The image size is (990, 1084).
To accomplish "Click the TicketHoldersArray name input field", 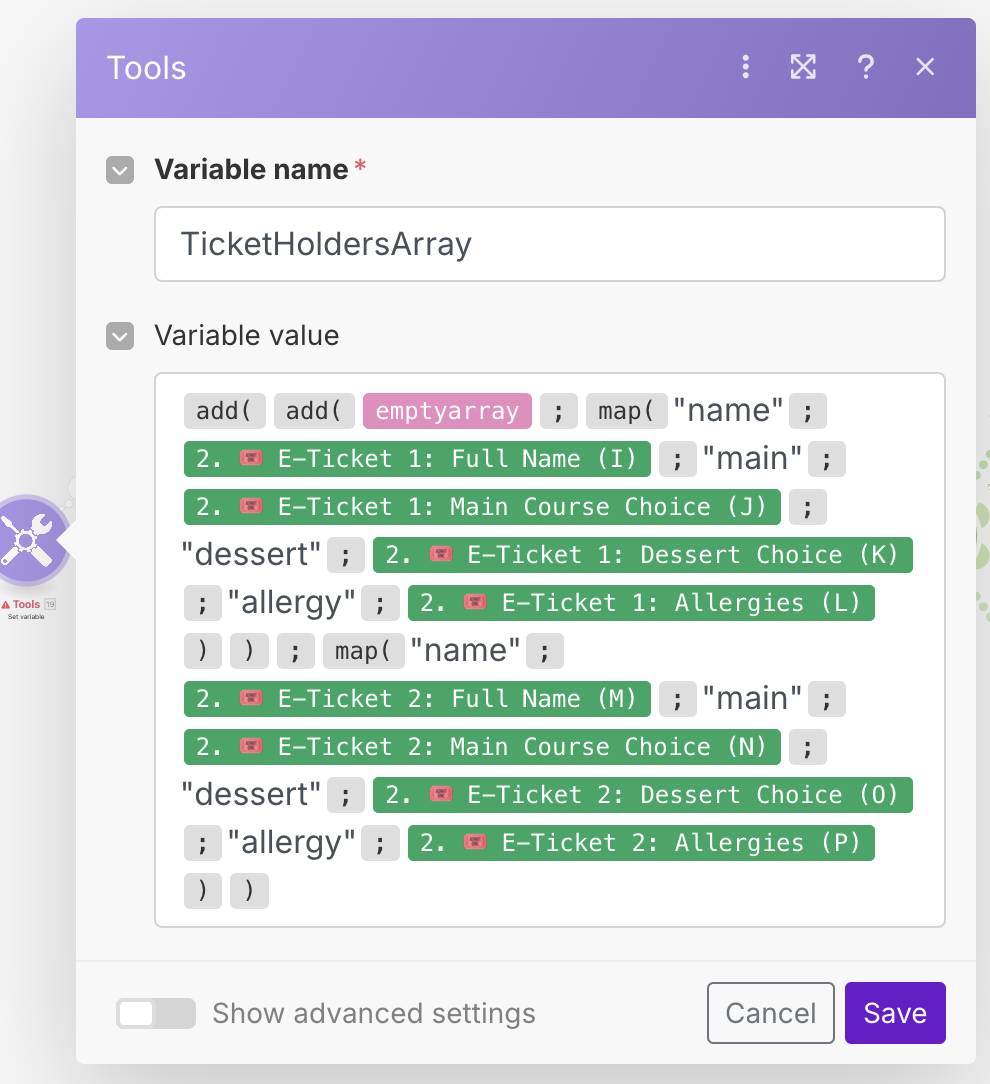I will (x=549, y=244).
